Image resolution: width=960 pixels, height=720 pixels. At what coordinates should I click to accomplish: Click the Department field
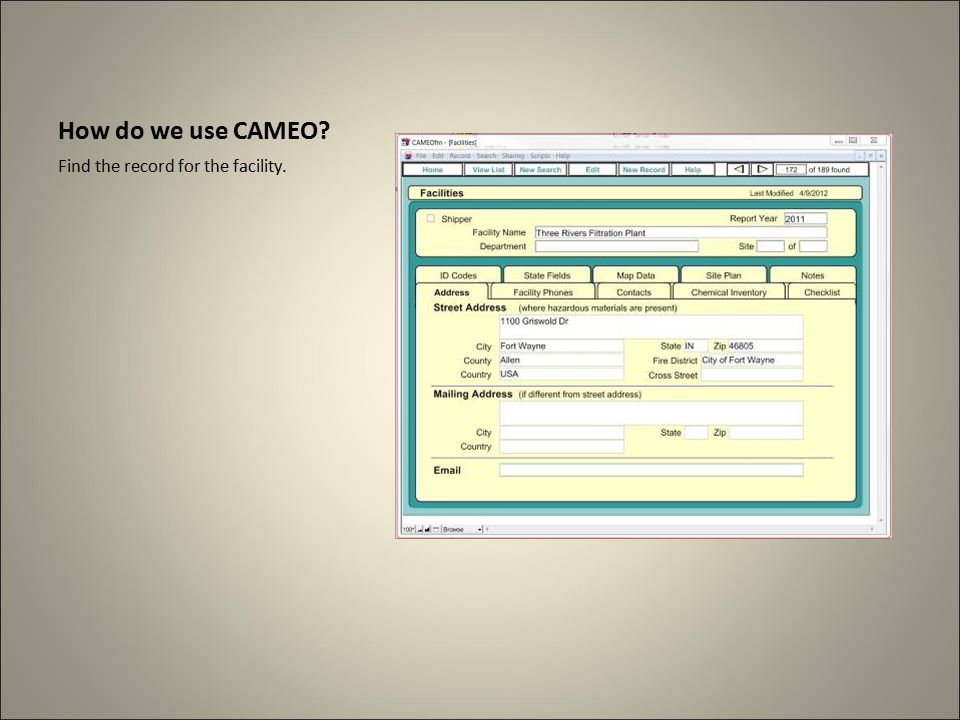point(617,246)
